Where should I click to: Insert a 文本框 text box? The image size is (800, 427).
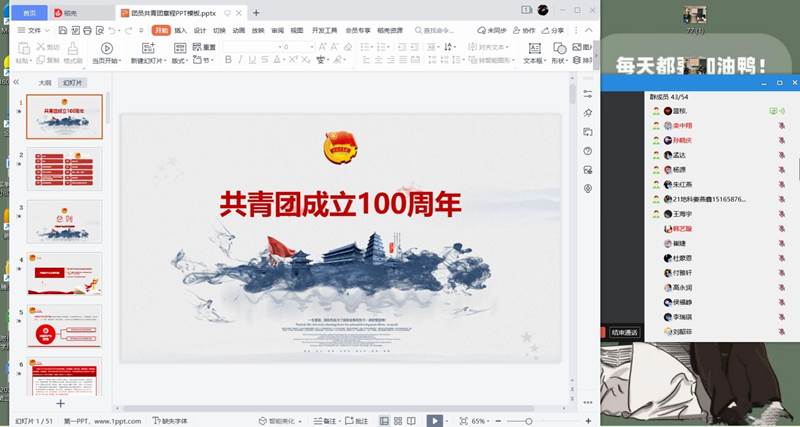coord(534,48)
